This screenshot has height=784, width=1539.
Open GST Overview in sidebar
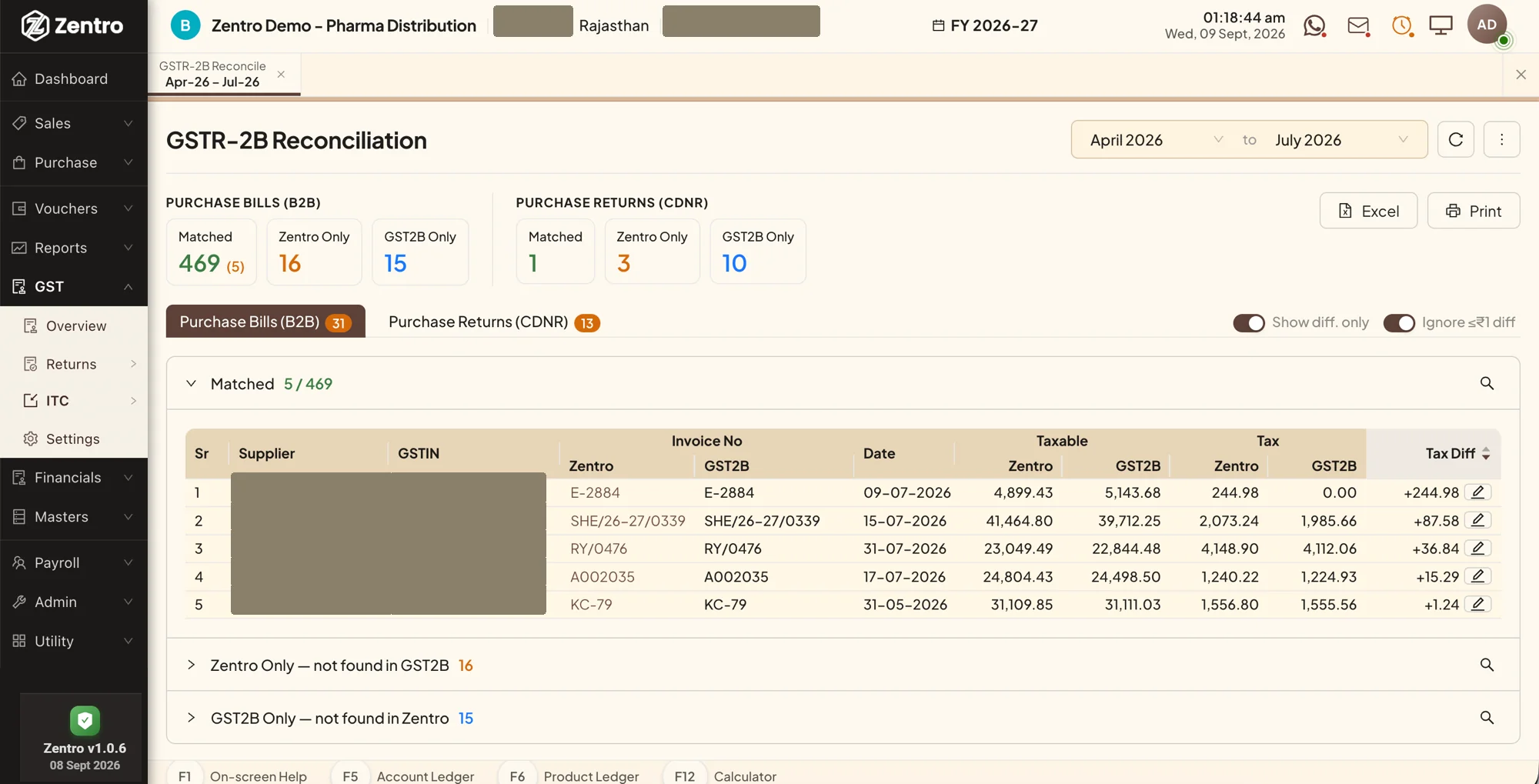[x=75, y=325]
